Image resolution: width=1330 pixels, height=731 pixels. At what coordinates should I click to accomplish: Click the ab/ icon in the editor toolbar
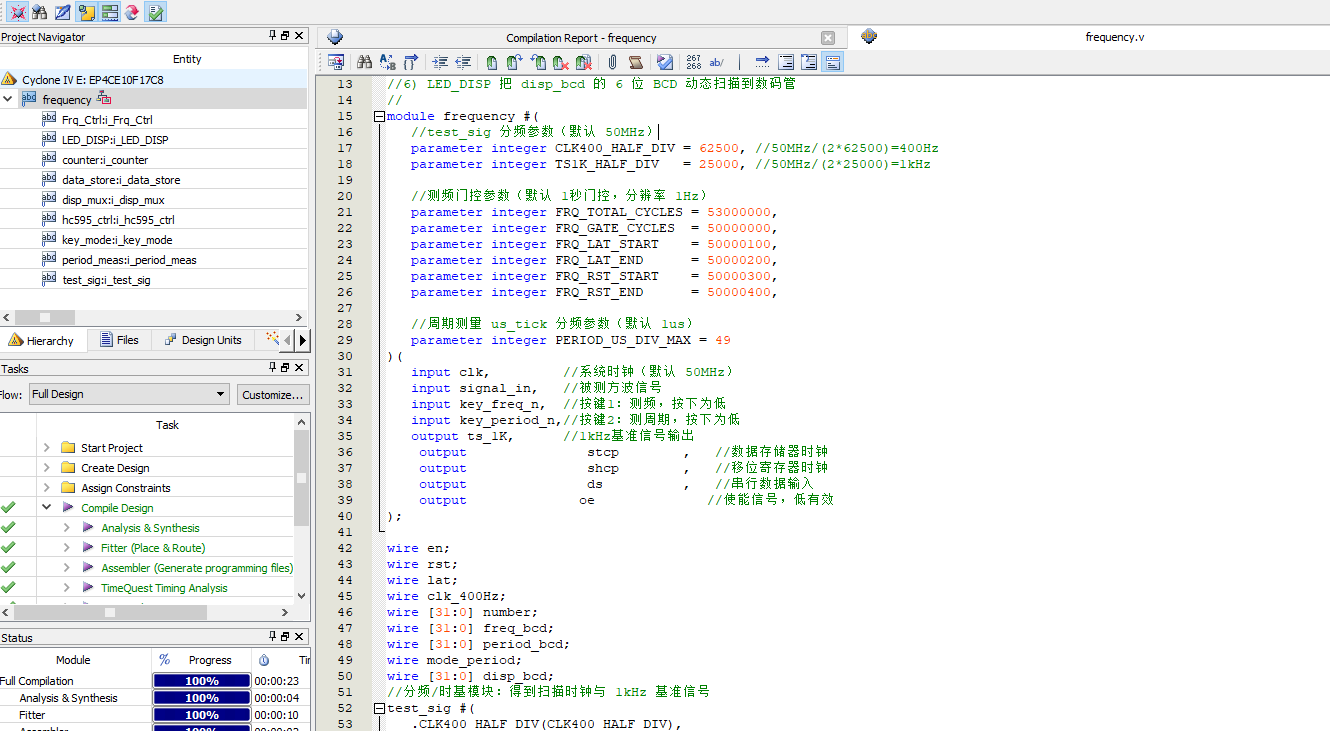point(717,62)
